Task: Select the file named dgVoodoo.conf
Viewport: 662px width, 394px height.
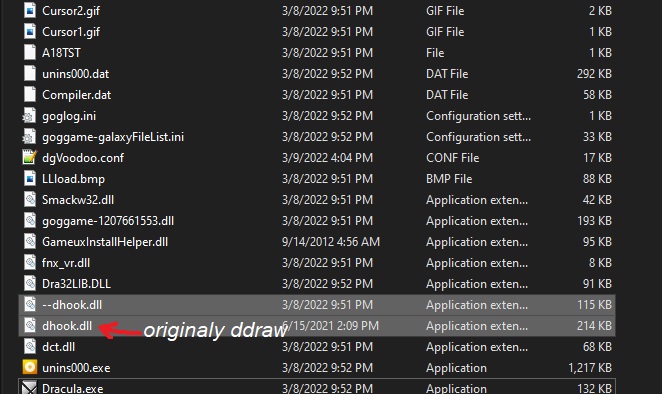Action: coord(83,158)
